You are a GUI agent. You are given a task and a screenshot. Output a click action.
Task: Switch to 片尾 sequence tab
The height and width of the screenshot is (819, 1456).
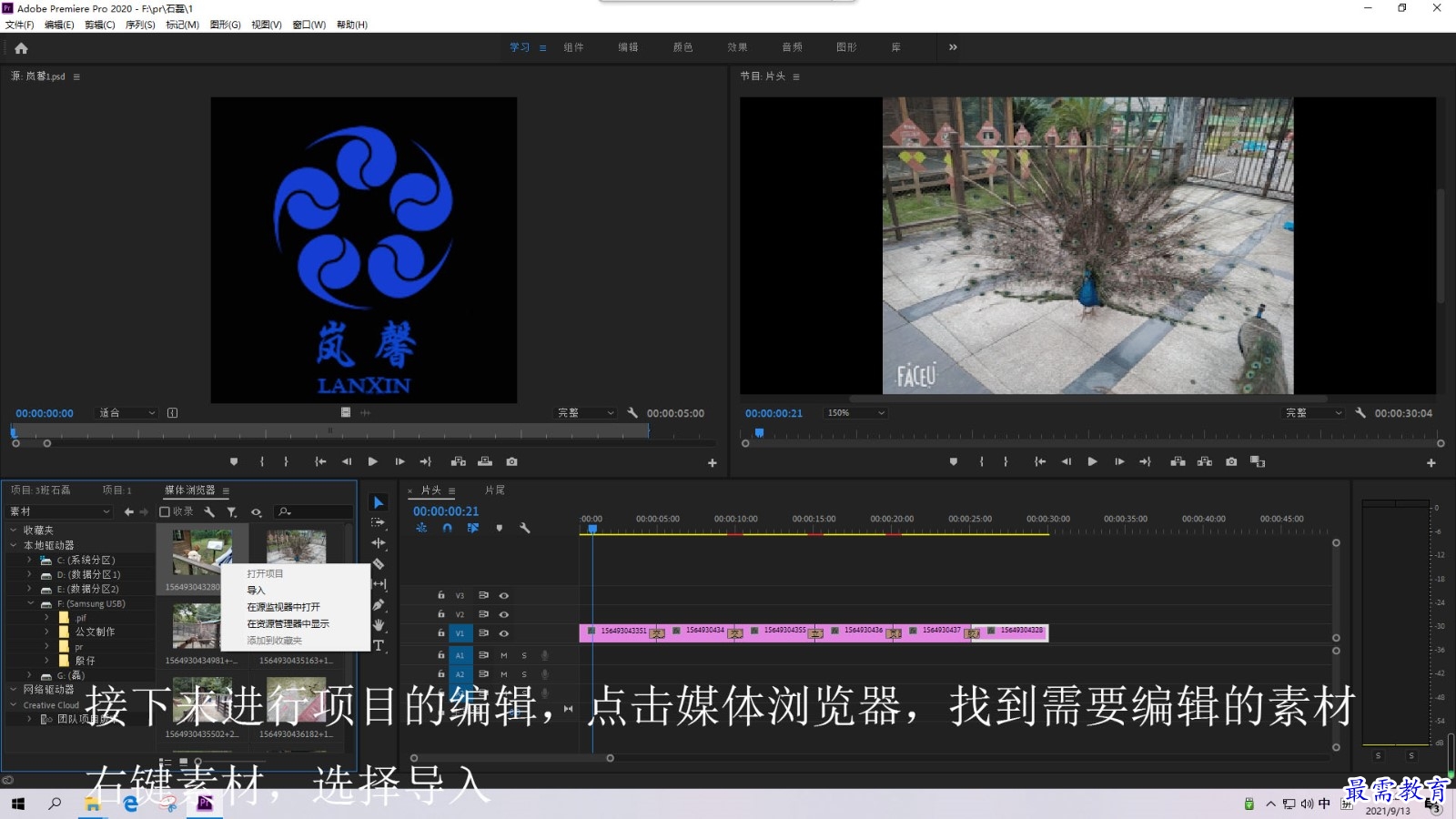(x=495, y=490)
